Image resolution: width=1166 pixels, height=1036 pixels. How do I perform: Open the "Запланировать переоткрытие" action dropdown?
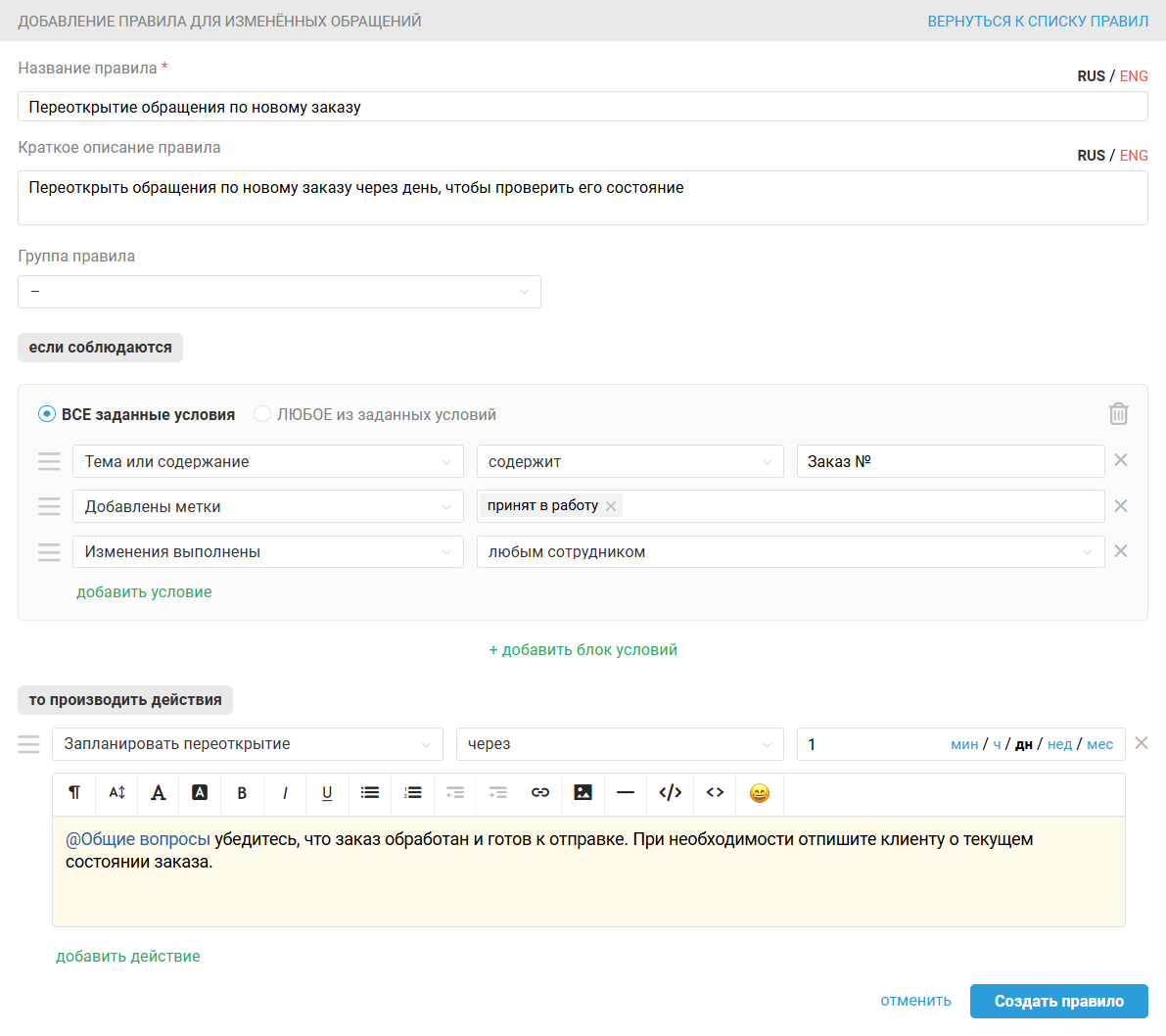click(247, 744)
